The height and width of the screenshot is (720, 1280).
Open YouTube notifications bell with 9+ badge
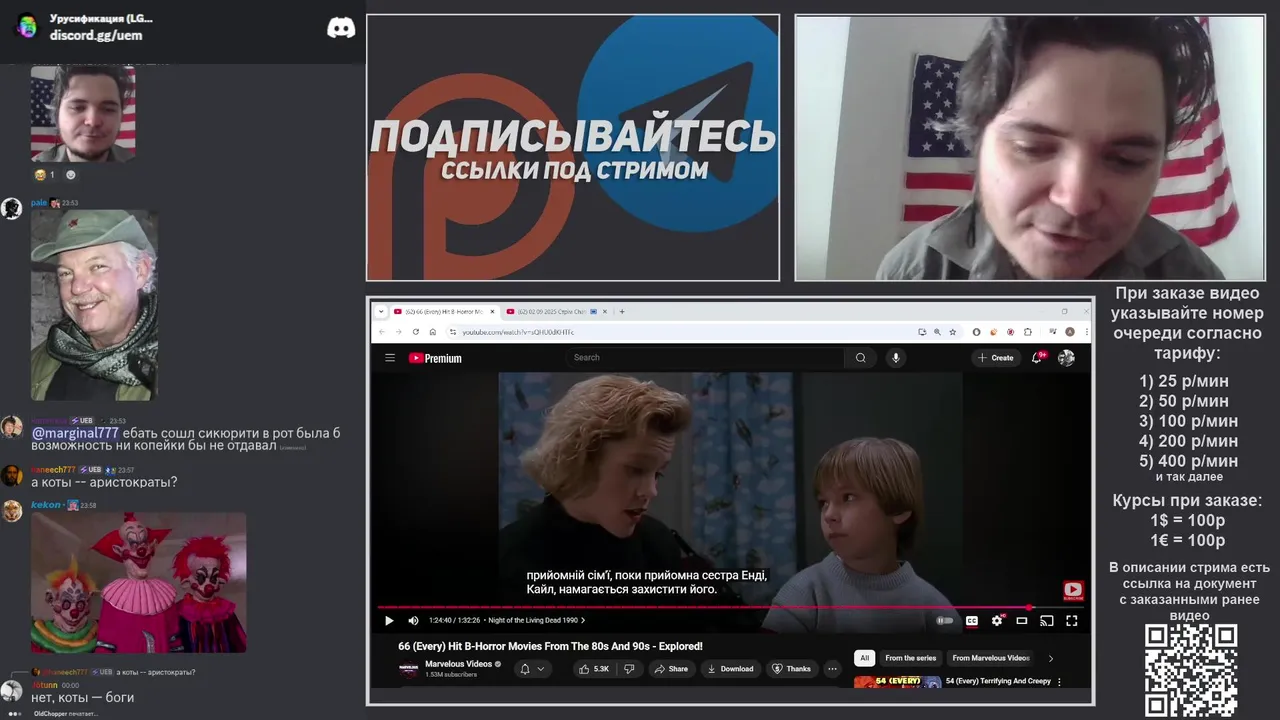[1038, 358]
